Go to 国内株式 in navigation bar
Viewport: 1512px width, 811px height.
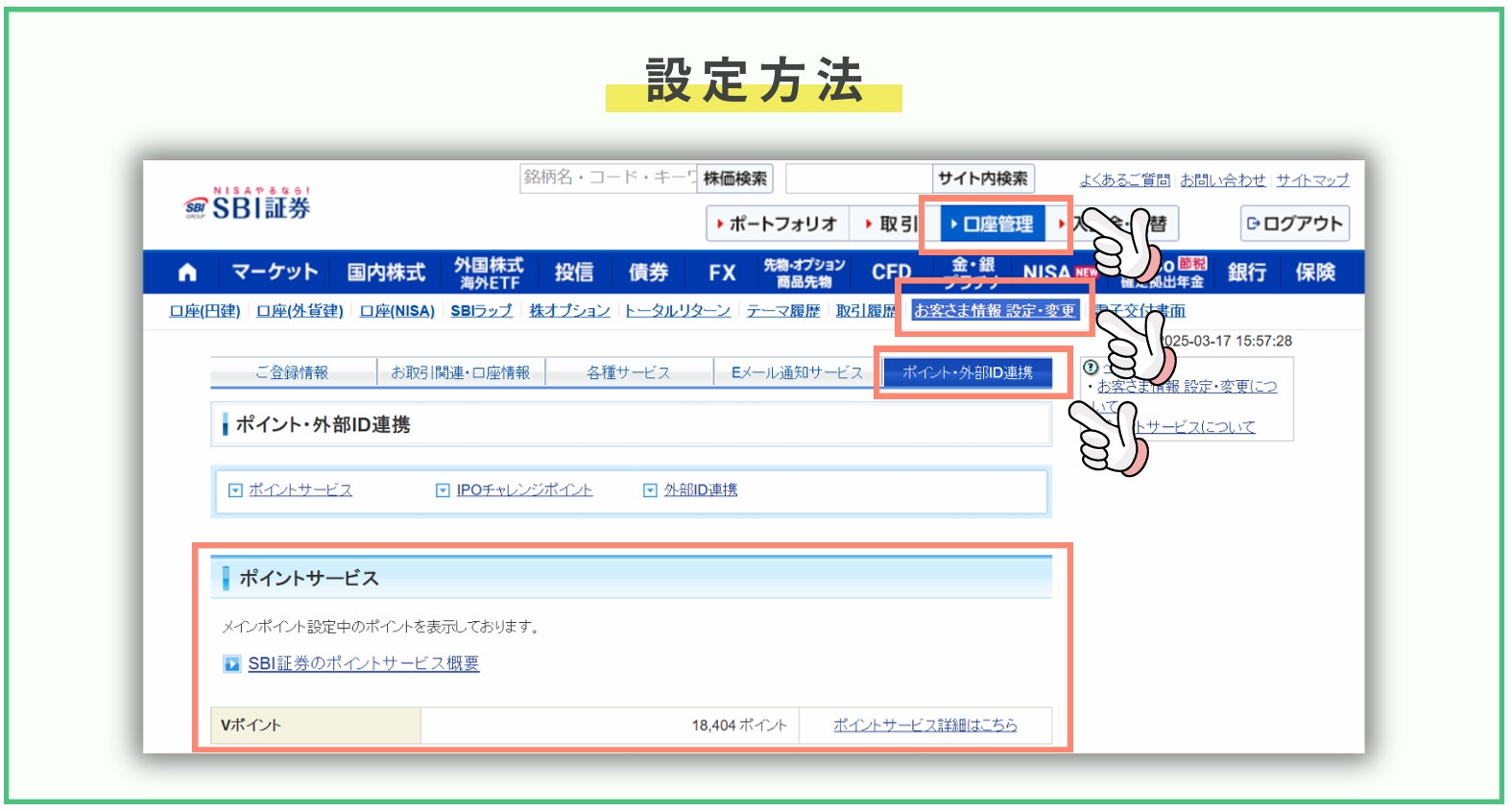point(386,273)
